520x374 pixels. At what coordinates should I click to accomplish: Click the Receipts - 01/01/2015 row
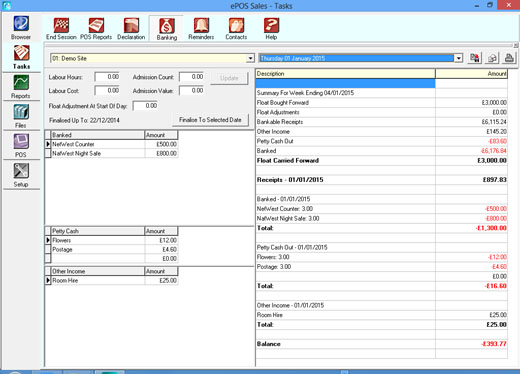(x=382, y=180)
